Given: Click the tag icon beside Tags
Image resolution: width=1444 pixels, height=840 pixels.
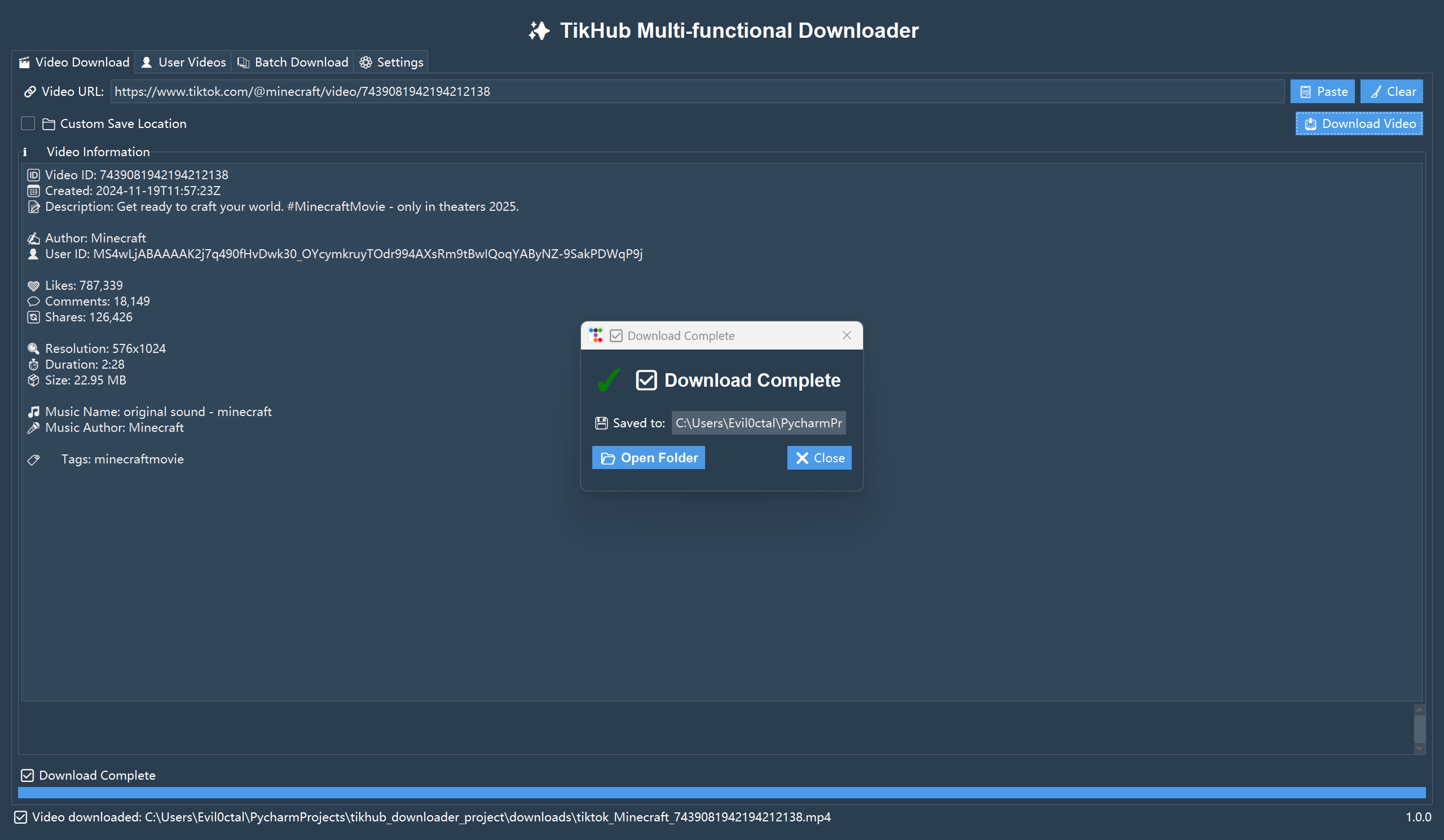Looking at the screenshot, I should click(x=34, y=459).
